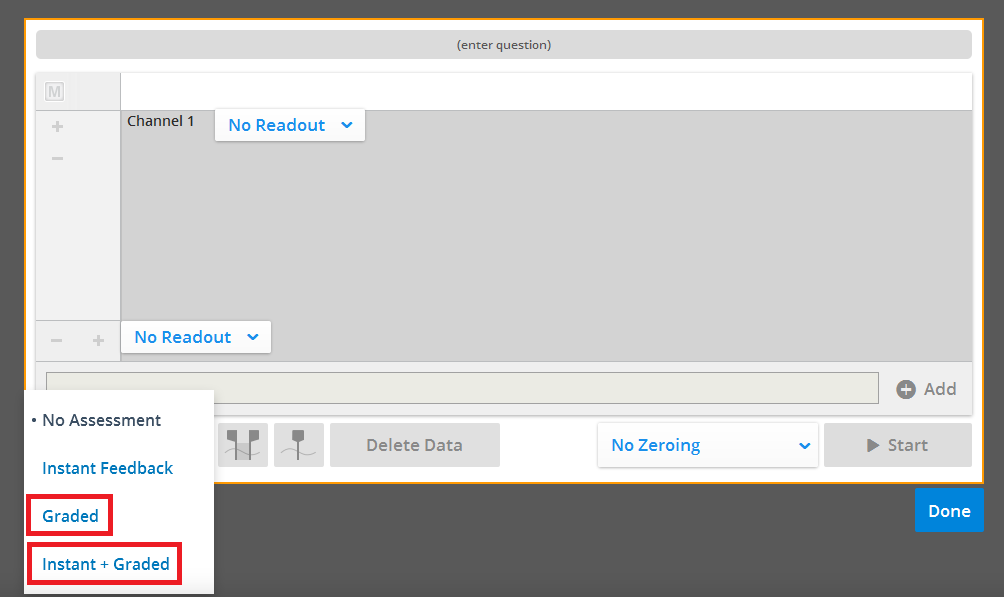Click the vertical axis plus zoom icon
The image size is (1004, 597).
point(57,127)
